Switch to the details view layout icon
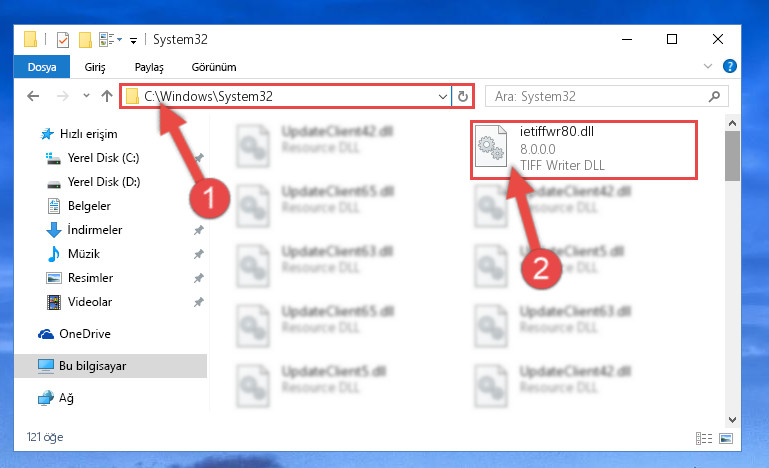Viewport: 769px width, 468px height. point(704,439)
